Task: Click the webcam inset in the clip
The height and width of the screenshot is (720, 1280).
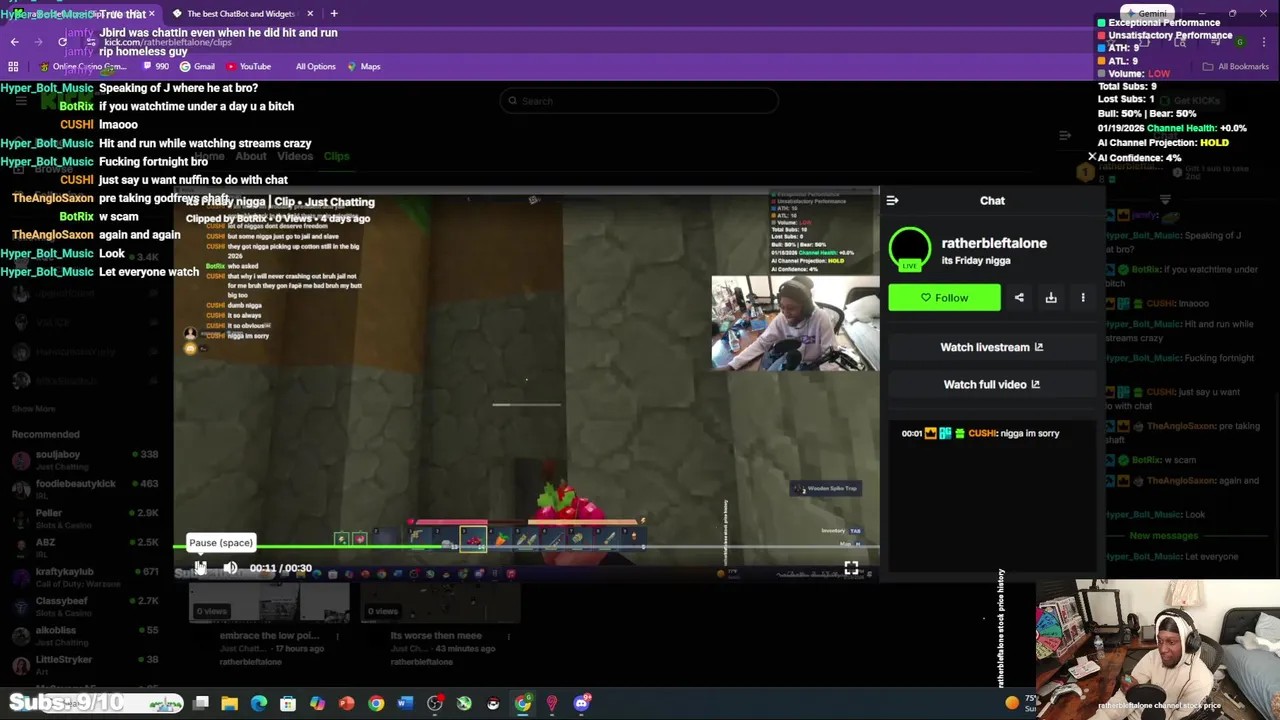Action: (795, 323)
